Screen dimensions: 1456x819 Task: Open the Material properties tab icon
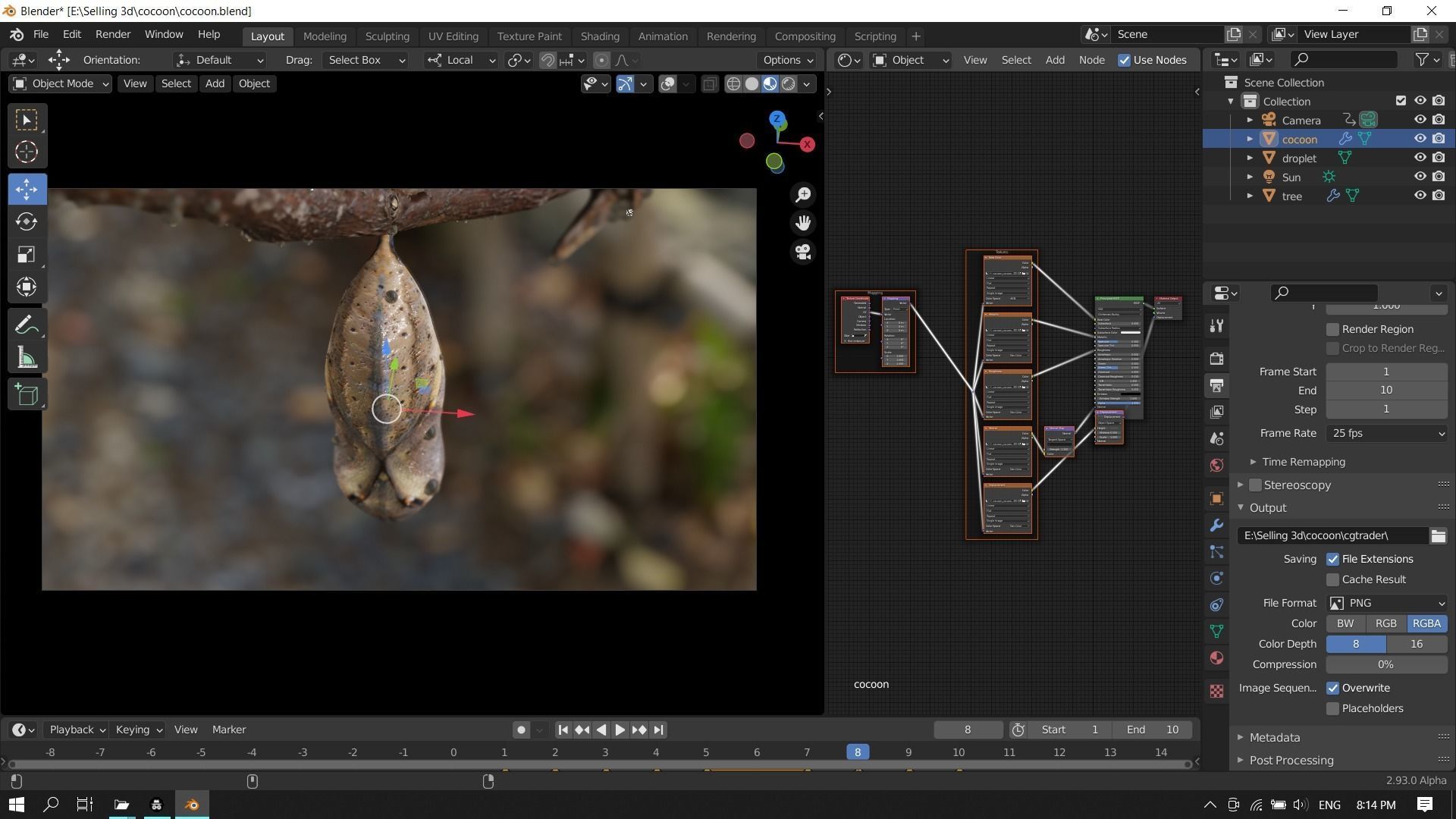click(x=1217, y=658)
